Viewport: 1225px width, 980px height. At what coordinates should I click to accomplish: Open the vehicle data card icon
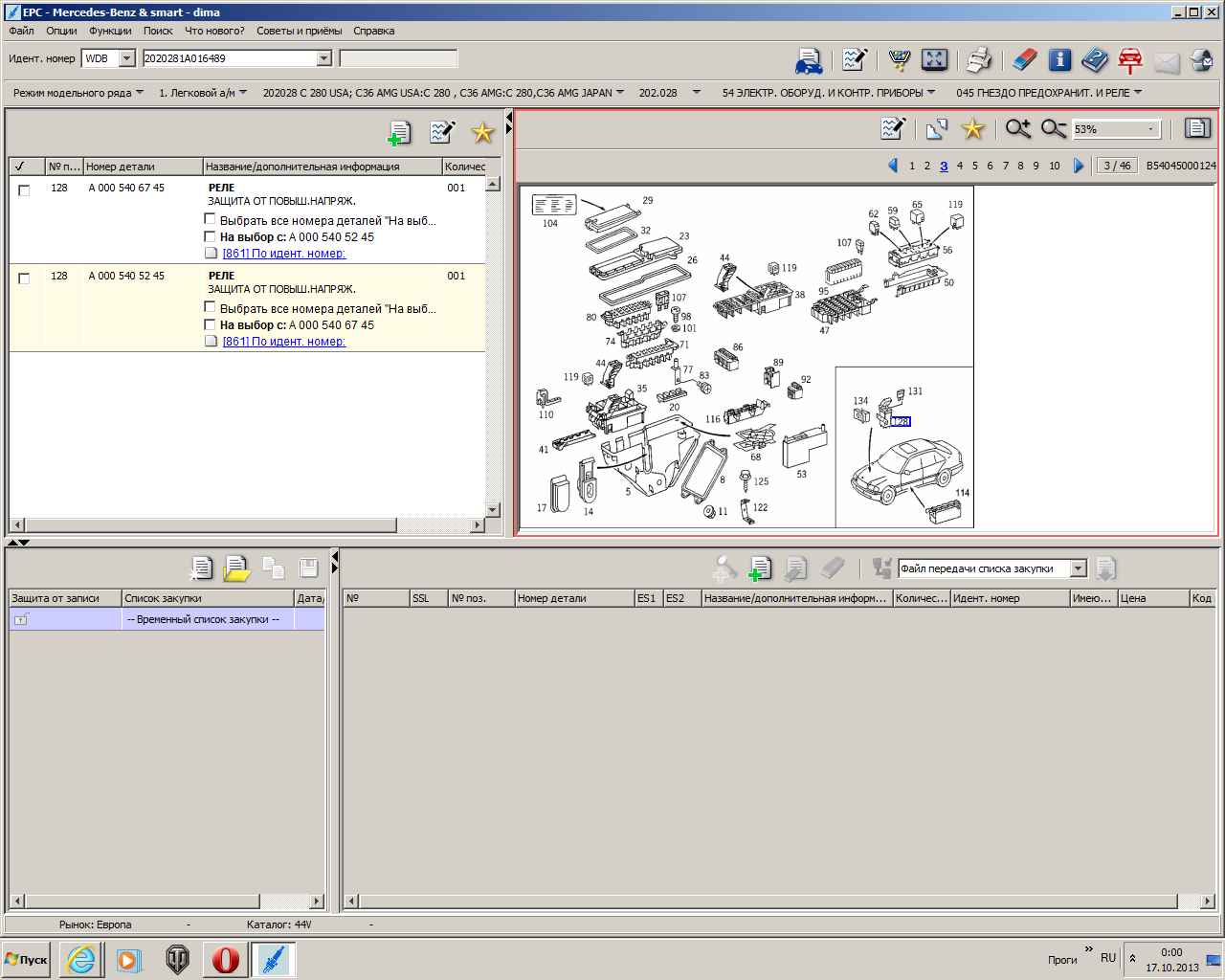click(809, 60)
